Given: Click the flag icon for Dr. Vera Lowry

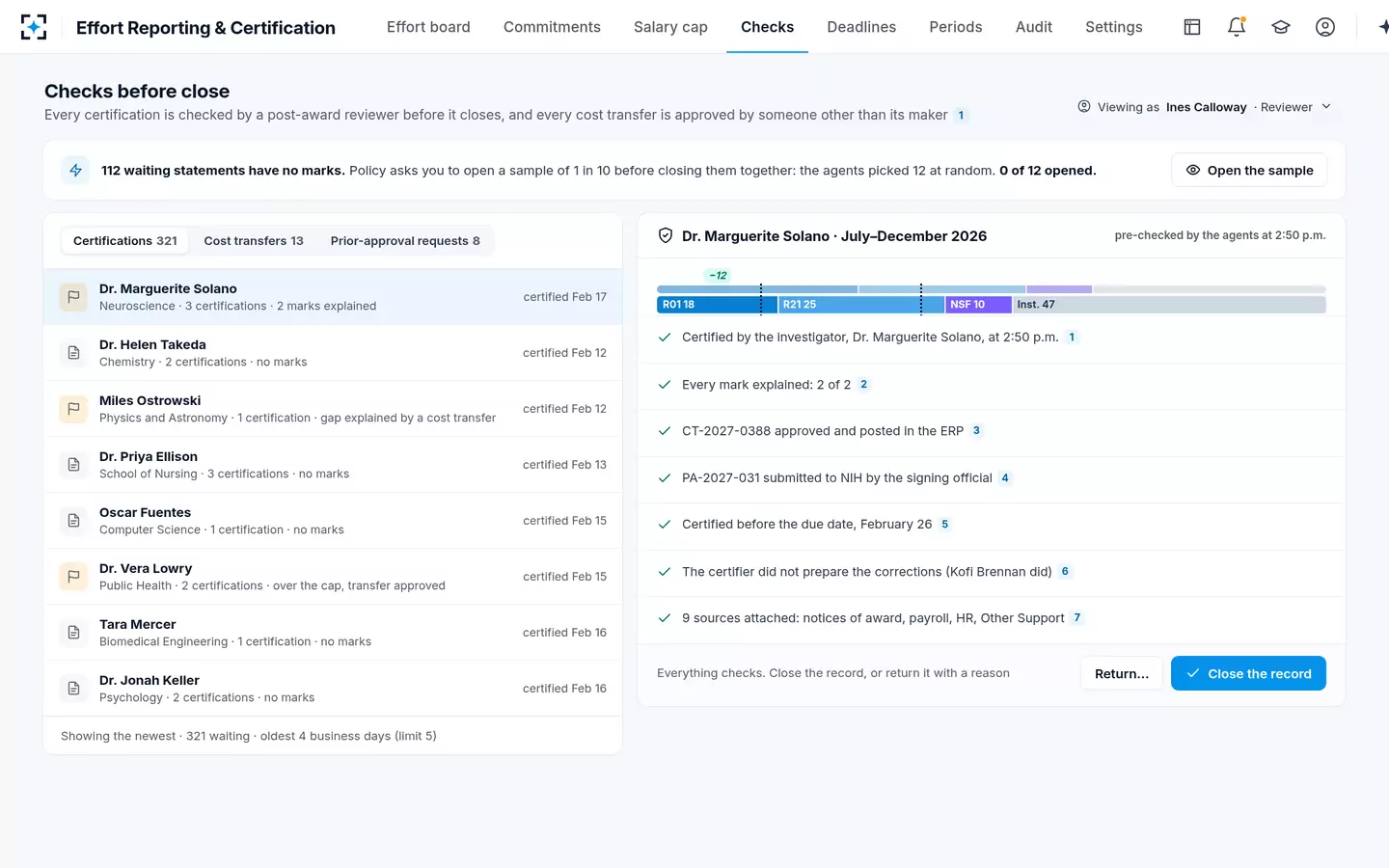Looking at the screenshot, I should click(x=73, y=577).
